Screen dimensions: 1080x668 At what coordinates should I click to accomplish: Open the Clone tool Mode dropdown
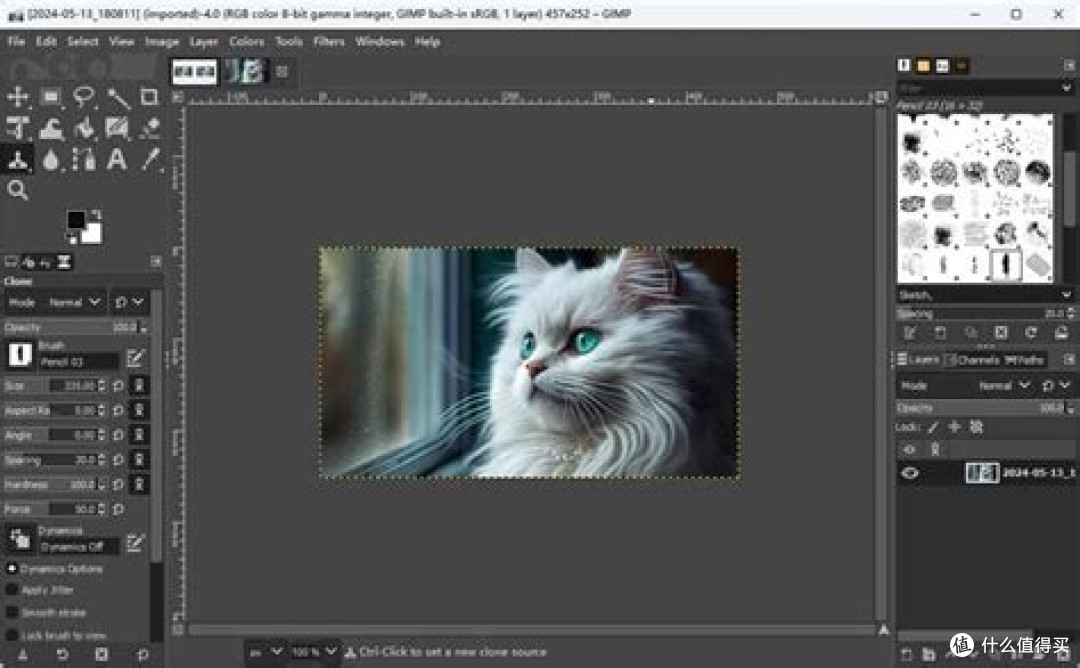coord(74,302)
